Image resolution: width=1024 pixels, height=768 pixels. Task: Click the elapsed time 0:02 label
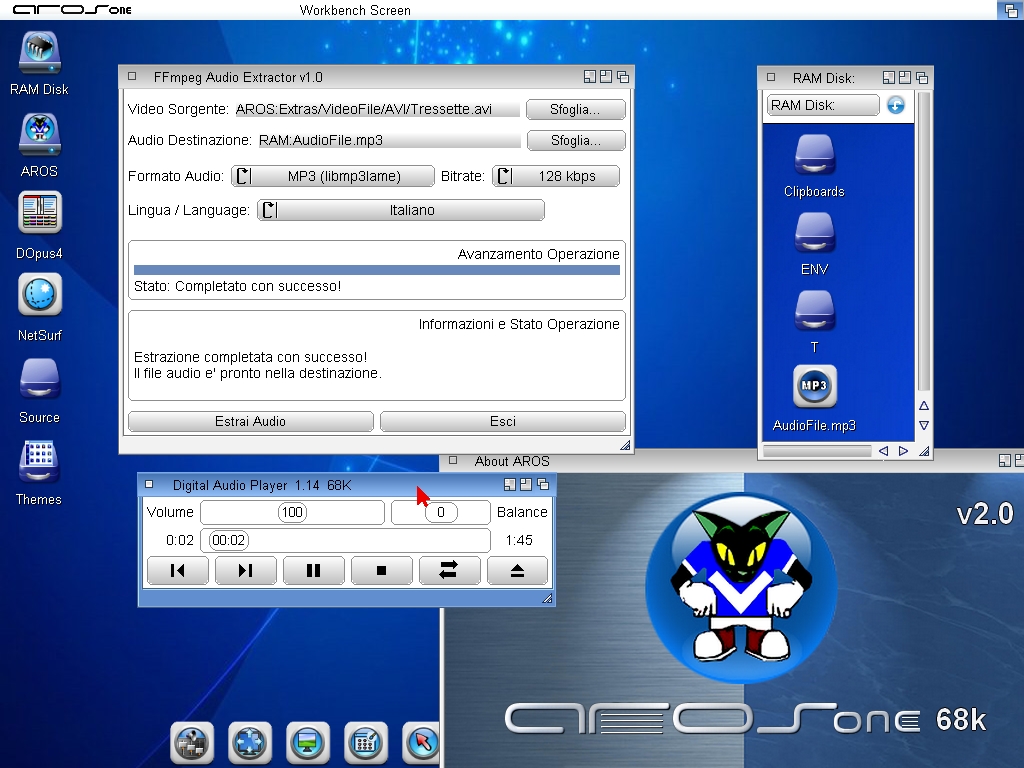[x=180, y=541]
